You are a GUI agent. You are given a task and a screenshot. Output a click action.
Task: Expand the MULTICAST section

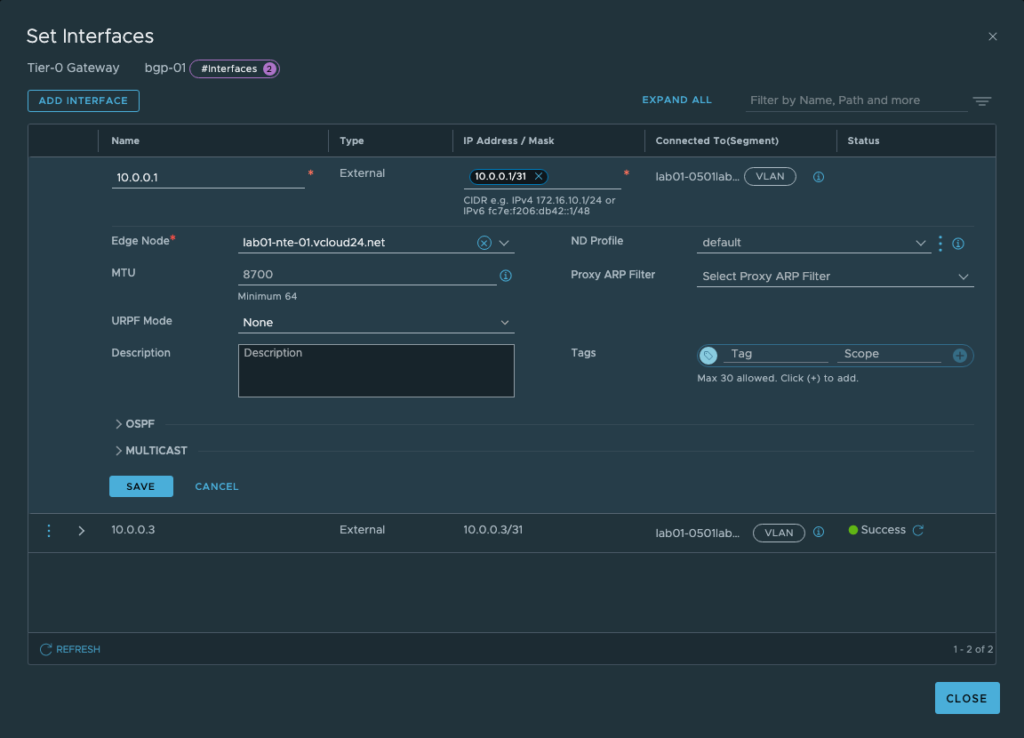150,451
